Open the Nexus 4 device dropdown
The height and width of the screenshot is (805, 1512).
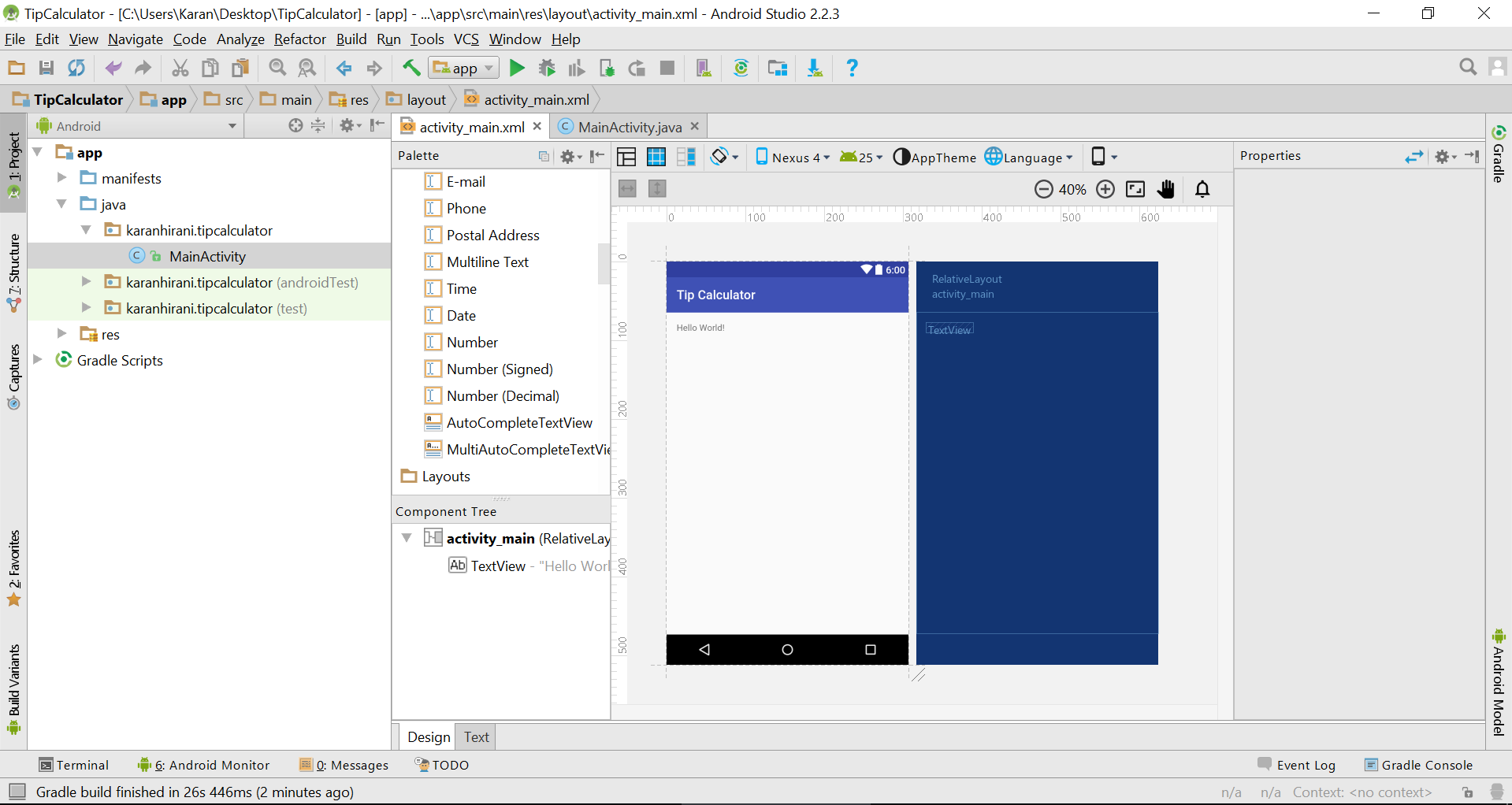point(793,157)
